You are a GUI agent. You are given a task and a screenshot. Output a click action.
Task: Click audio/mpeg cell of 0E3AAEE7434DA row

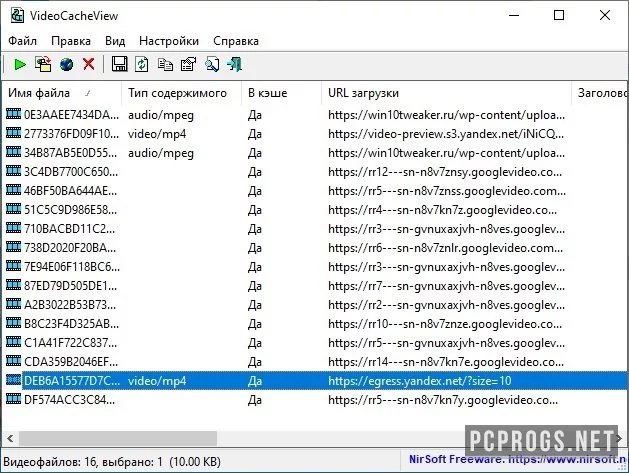pos(161,115)
